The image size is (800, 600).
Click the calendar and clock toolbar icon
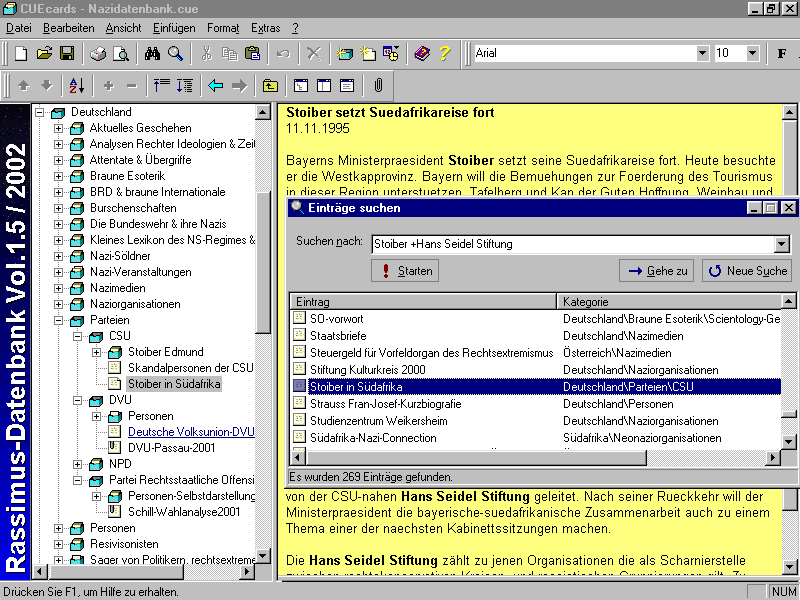(x=391, y=53)
